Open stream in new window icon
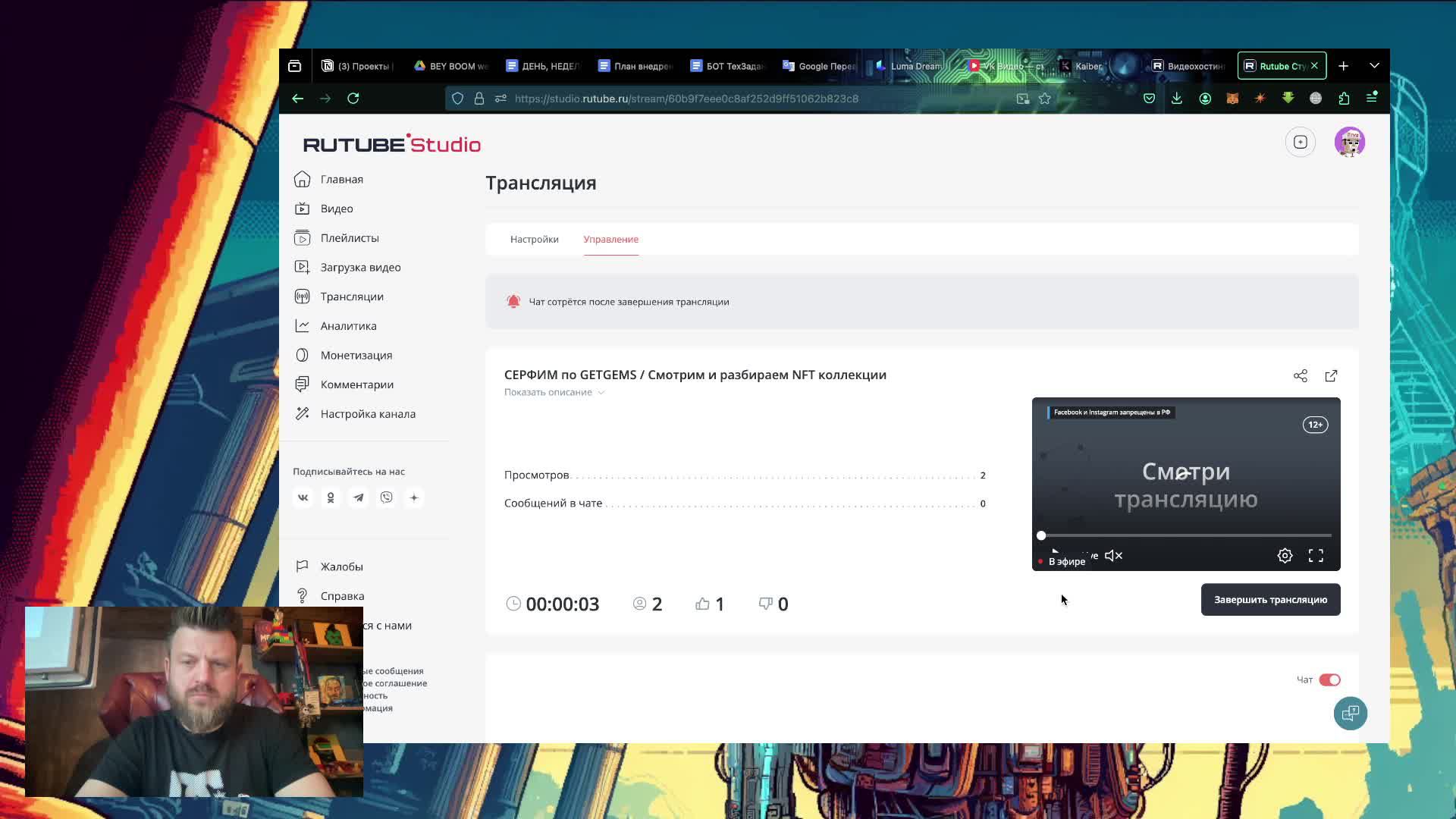Image resolution: width=1456 pixels, height=819 pixels. coord(1332,376)
